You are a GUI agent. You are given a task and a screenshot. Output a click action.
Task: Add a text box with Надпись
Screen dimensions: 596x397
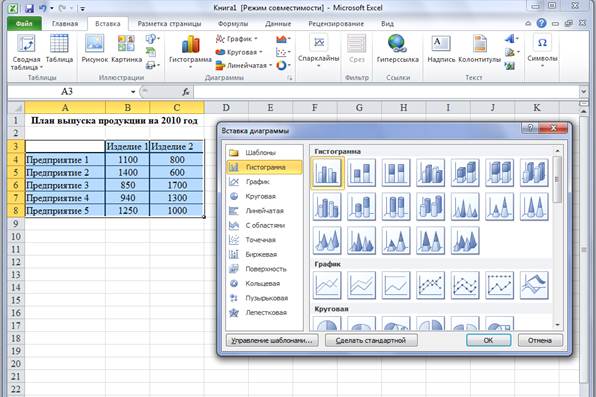point(441,48)
